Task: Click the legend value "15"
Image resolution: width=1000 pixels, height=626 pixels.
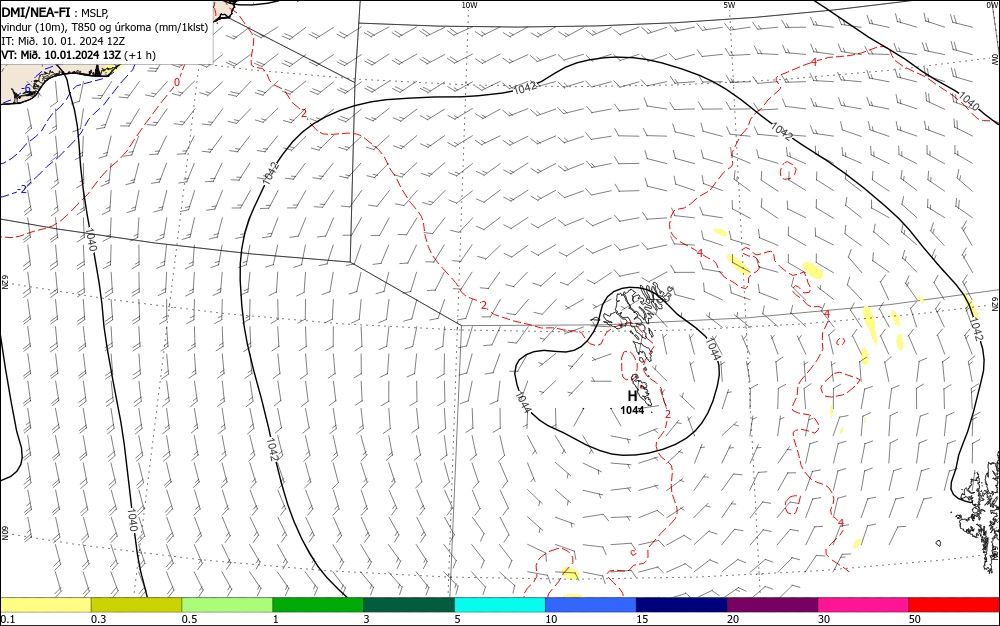Action: pos(642,619)
